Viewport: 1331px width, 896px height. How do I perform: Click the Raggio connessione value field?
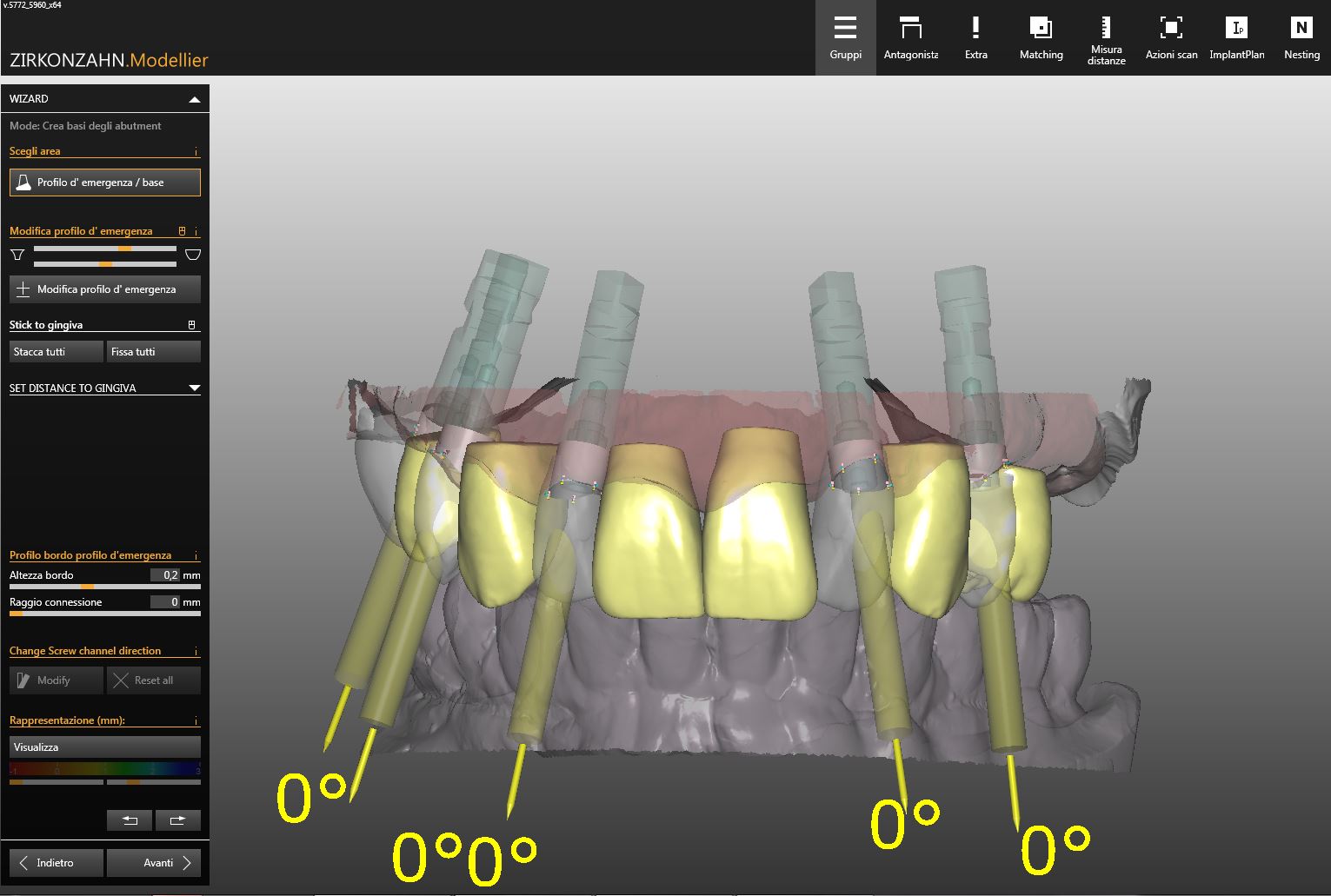pos(165,602)
